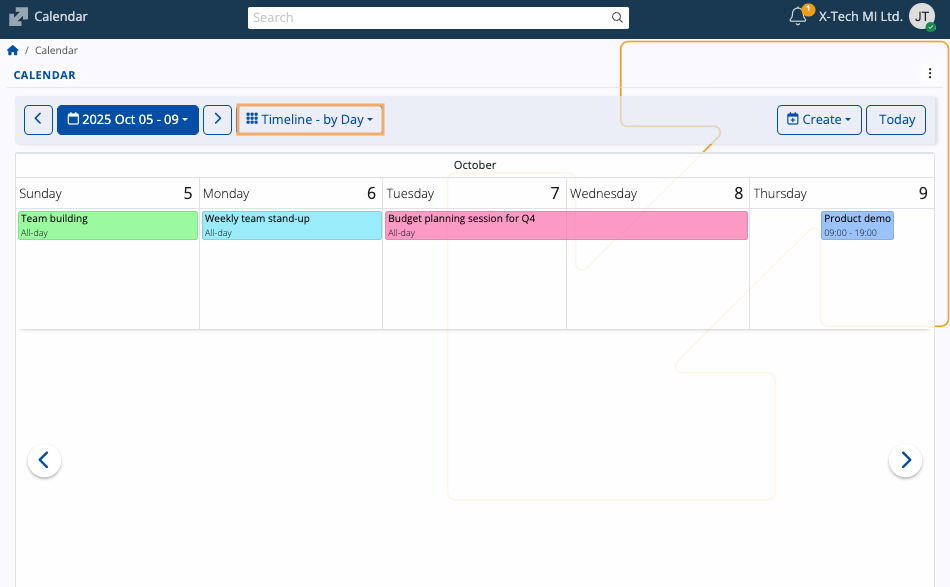
Task: Go to the previous date range in toolbar
Action: coord(38,120)
